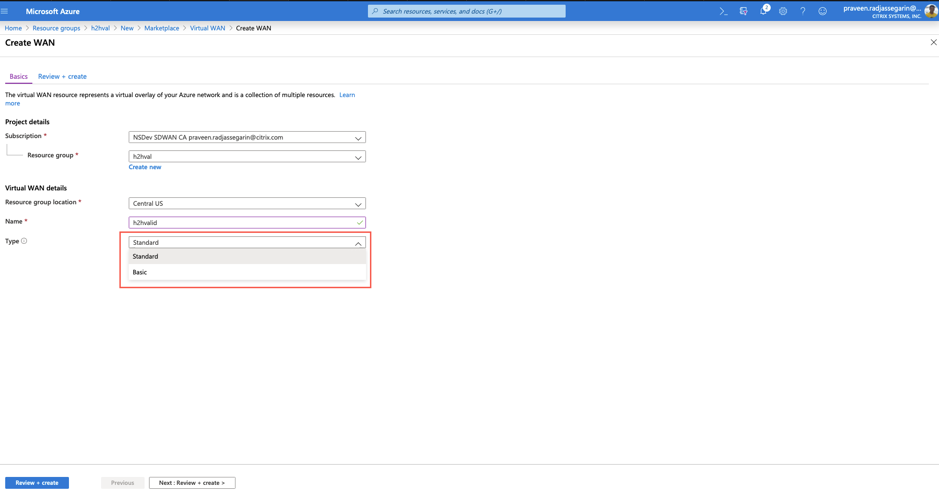Click the Name input field
This screenshot has height=491, width=939.
[x=247, y=223]
